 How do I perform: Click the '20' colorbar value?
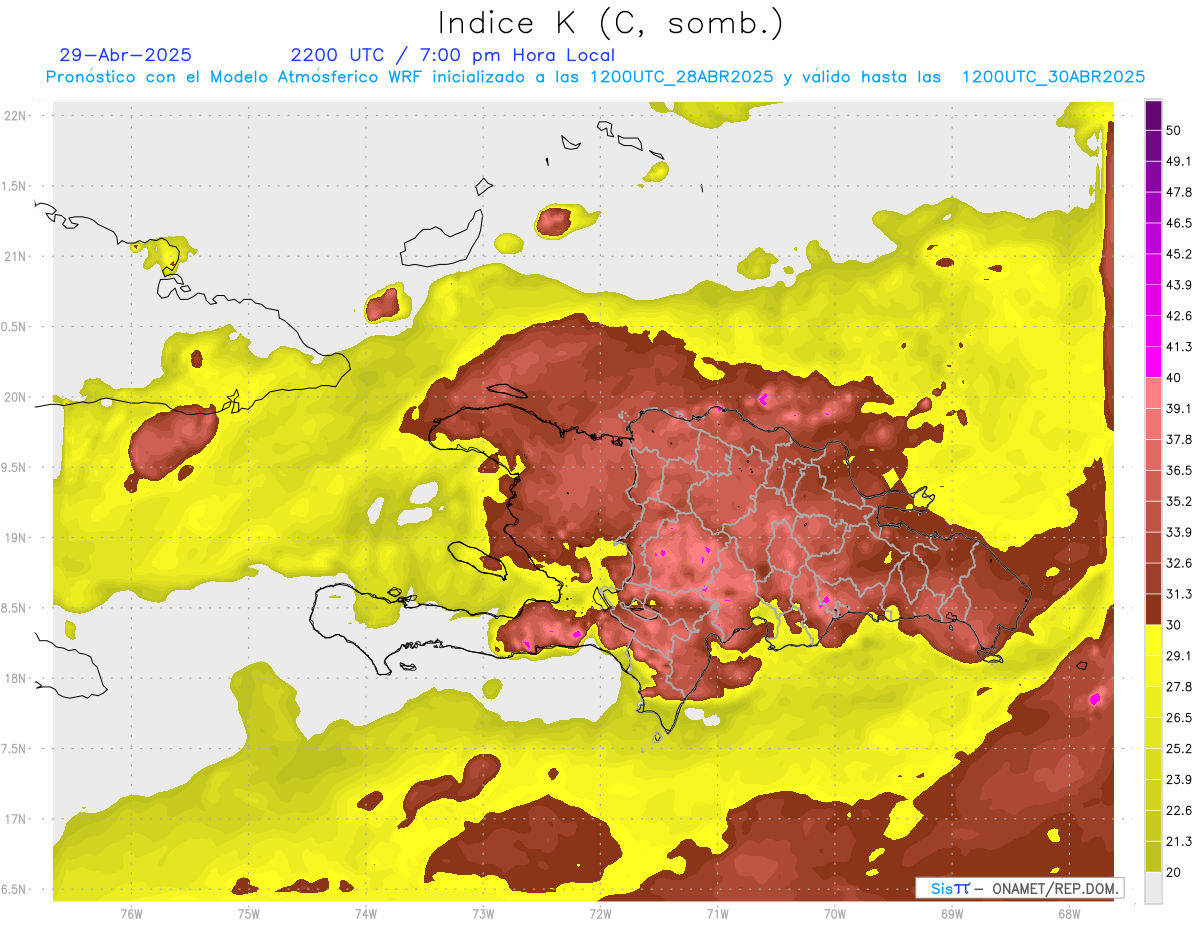click(x=1174, y=873)
